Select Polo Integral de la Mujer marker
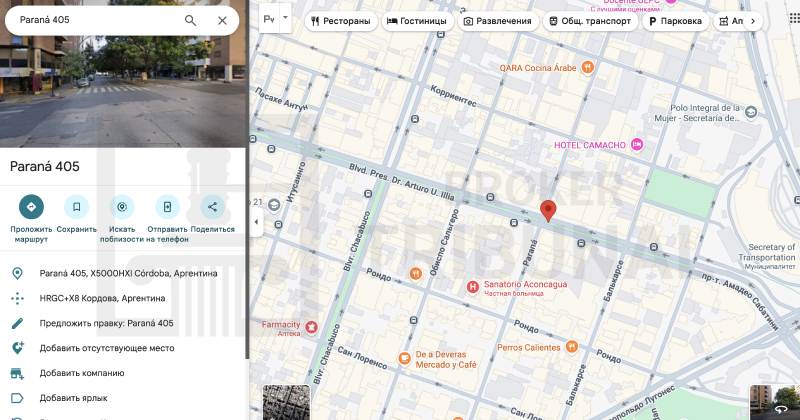The image size is (800, 420). (751, 112)
